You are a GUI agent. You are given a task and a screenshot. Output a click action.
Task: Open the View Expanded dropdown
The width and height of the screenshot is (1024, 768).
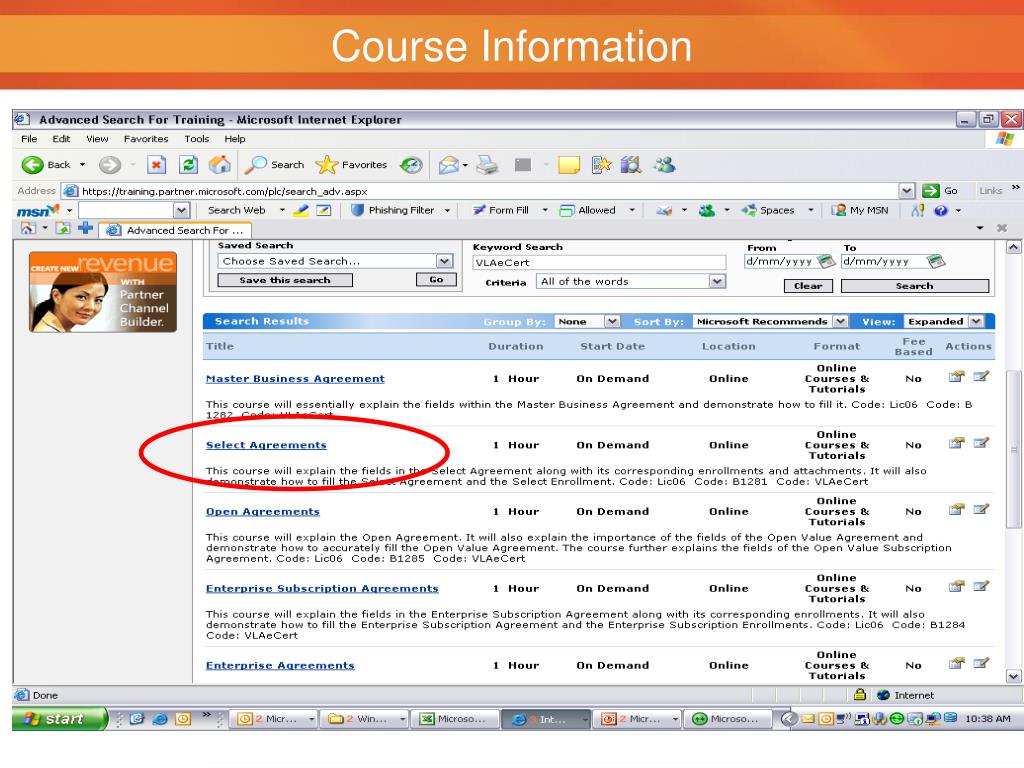976,321
